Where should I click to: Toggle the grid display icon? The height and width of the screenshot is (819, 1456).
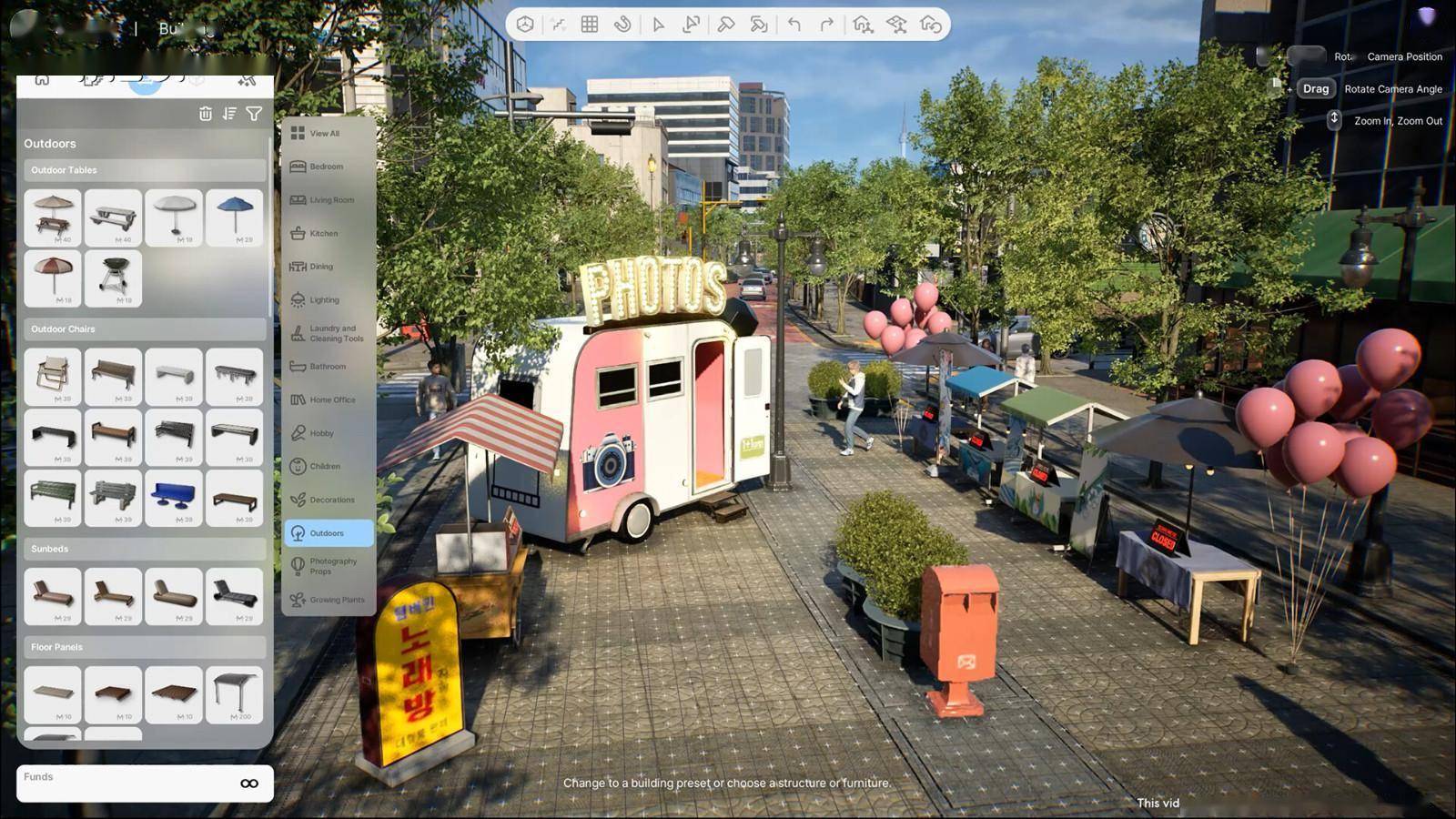point(590,25)
